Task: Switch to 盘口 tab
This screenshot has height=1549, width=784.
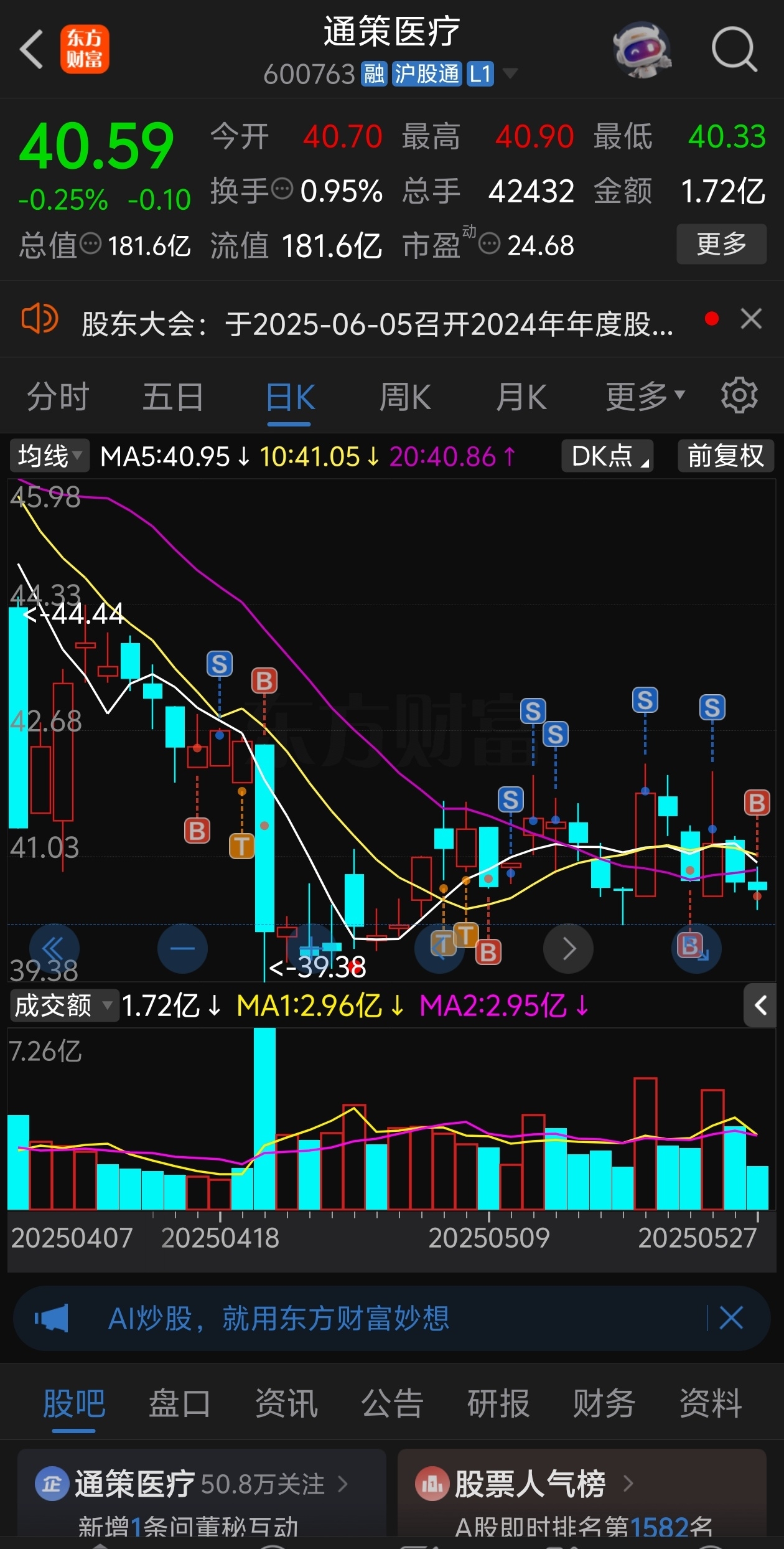Action: pos(180,1403)
